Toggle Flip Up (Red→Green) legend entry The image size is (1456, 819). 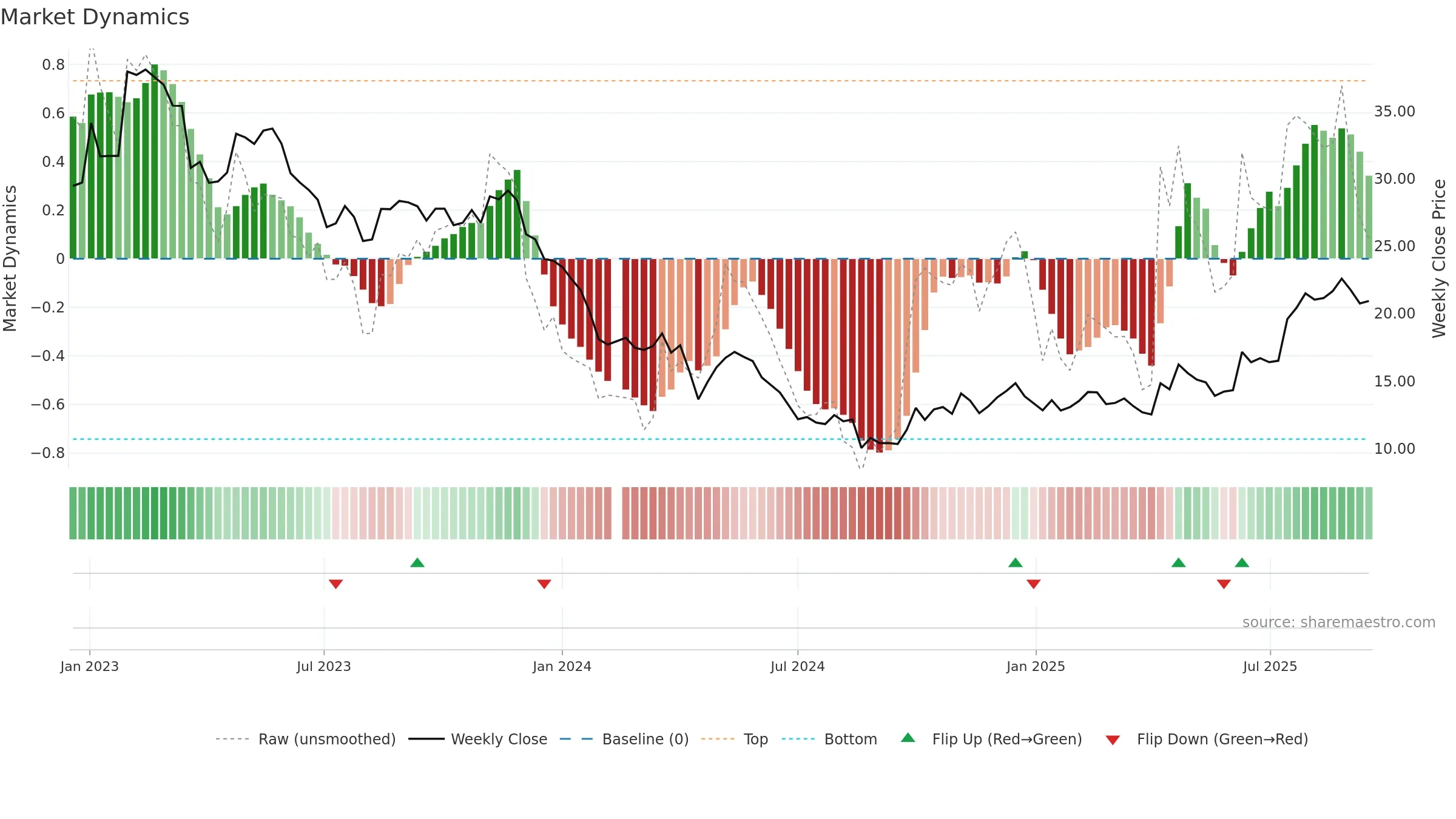pos(991,739)
